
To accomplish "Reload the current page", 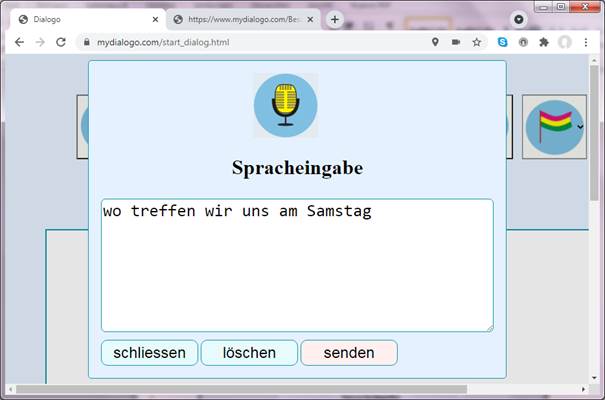I will (61, 42).
